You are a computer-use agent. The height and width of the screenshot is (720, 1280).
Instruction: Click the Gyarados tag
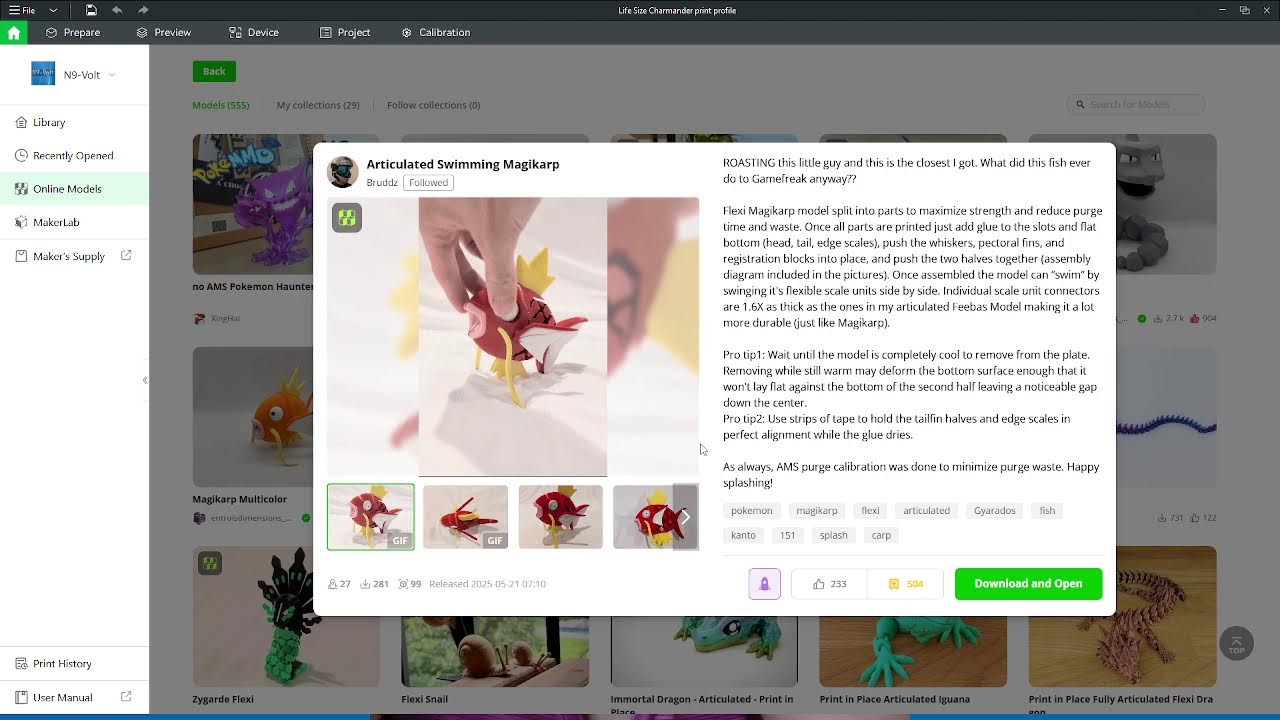click(995, 510)
